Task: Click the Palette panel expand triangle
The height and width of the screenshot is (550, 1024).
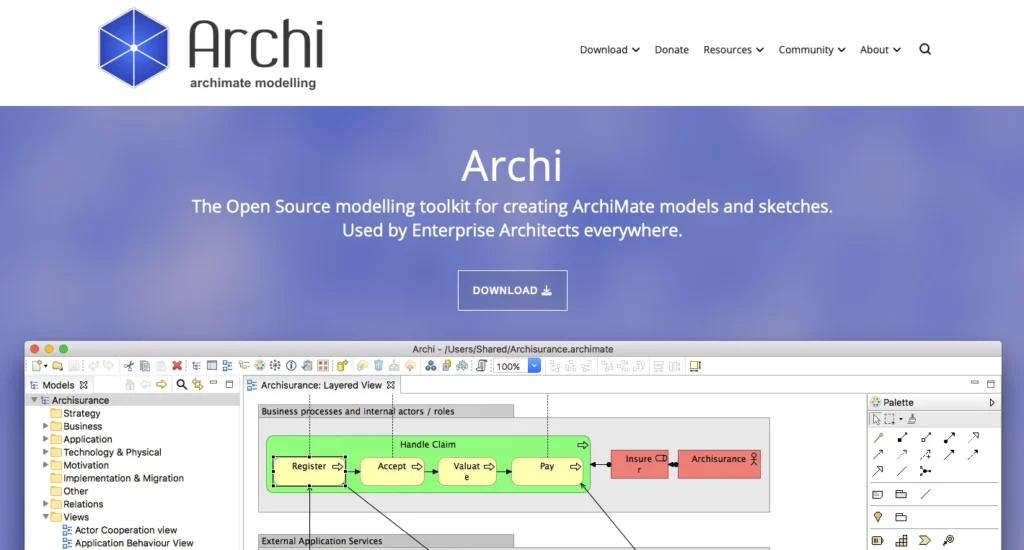Action: tap(991, 402)
